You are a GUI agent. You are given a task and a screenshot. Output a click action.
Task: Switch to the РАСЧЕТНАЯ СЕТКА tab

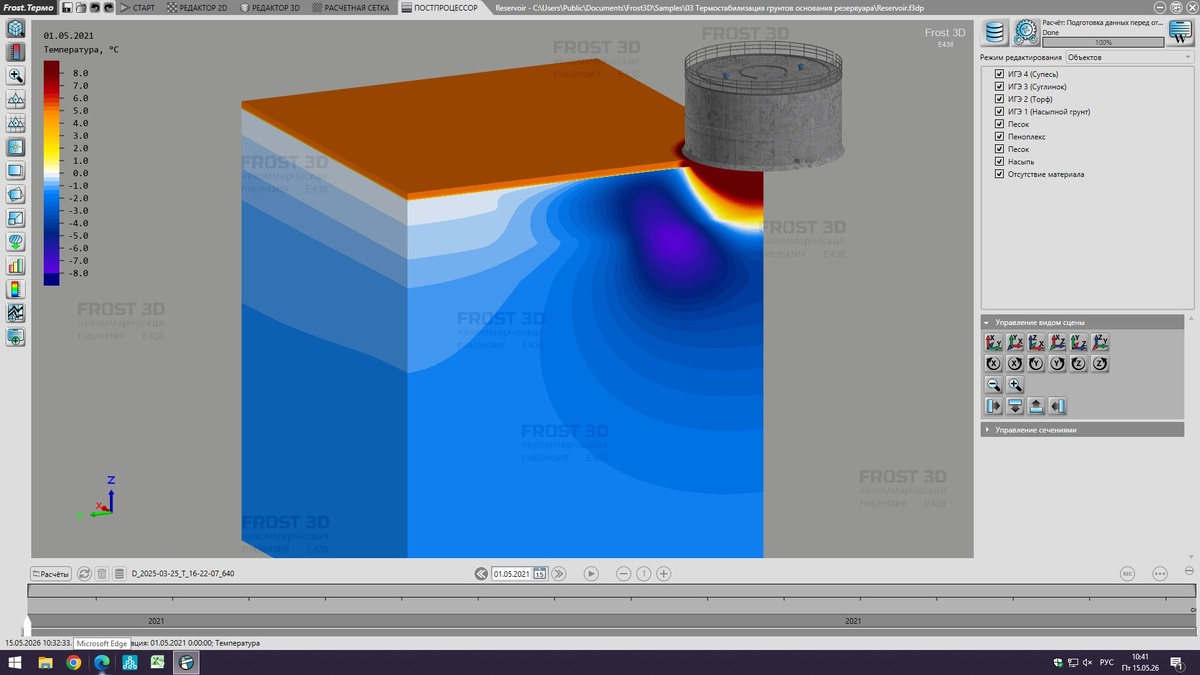[x=351, y=7]
